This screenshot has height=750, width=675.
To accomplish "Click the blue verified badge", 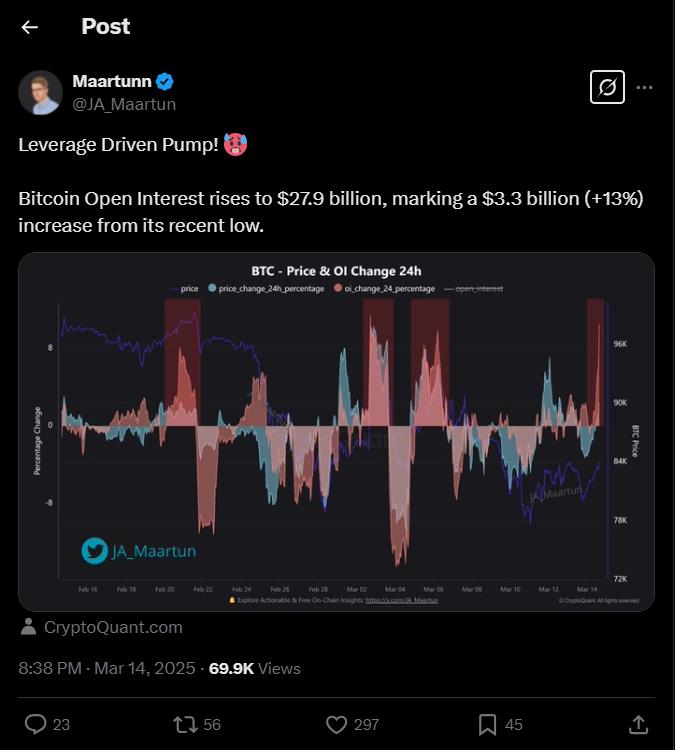I will tap(165, 82).
